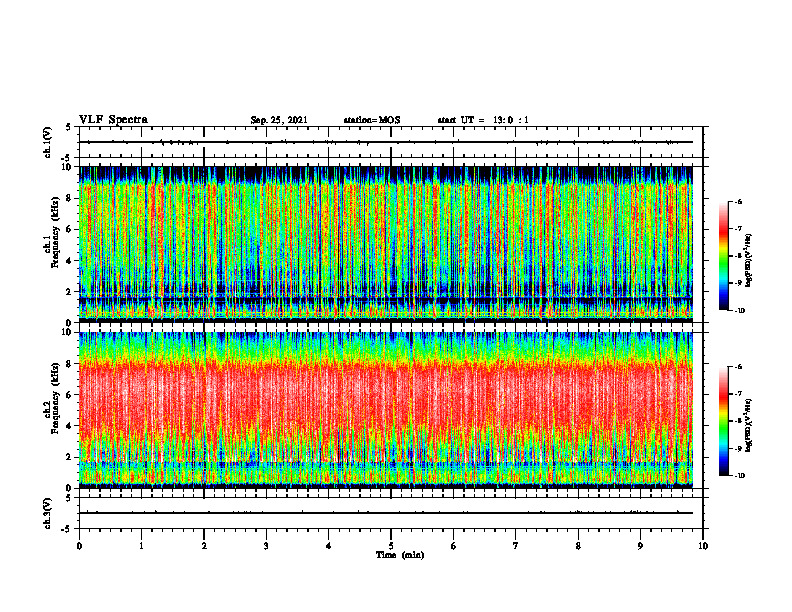
Task: Click the 'station=MOS' header label
Action: (372, 120)
